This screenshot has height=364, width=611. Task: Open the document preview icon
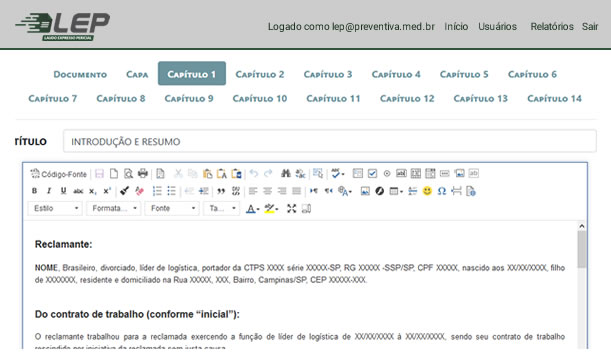tap(128, 173)
